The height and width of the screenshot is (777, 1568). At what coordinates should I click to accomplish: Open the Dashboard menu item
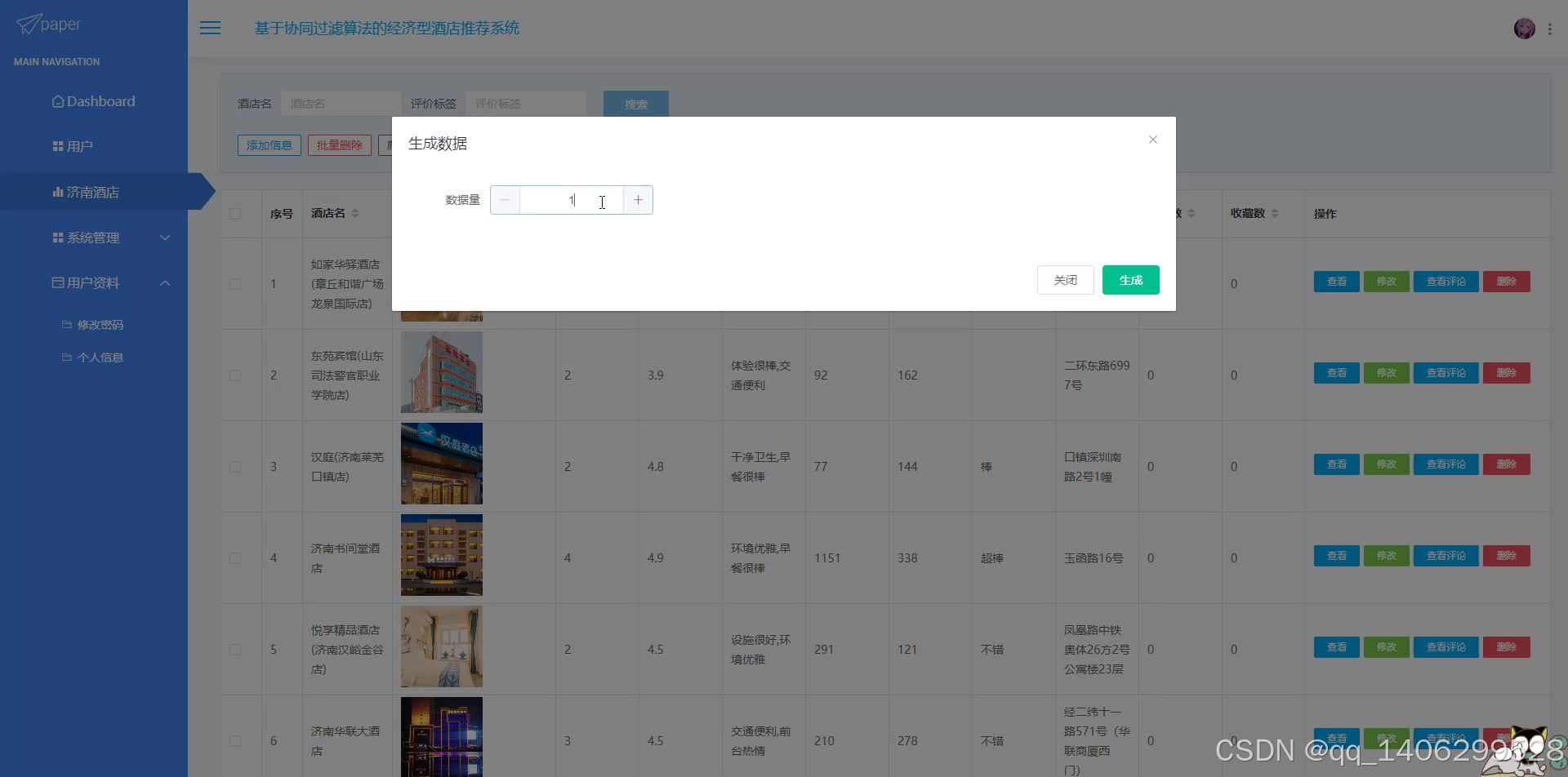coord(94,100)
